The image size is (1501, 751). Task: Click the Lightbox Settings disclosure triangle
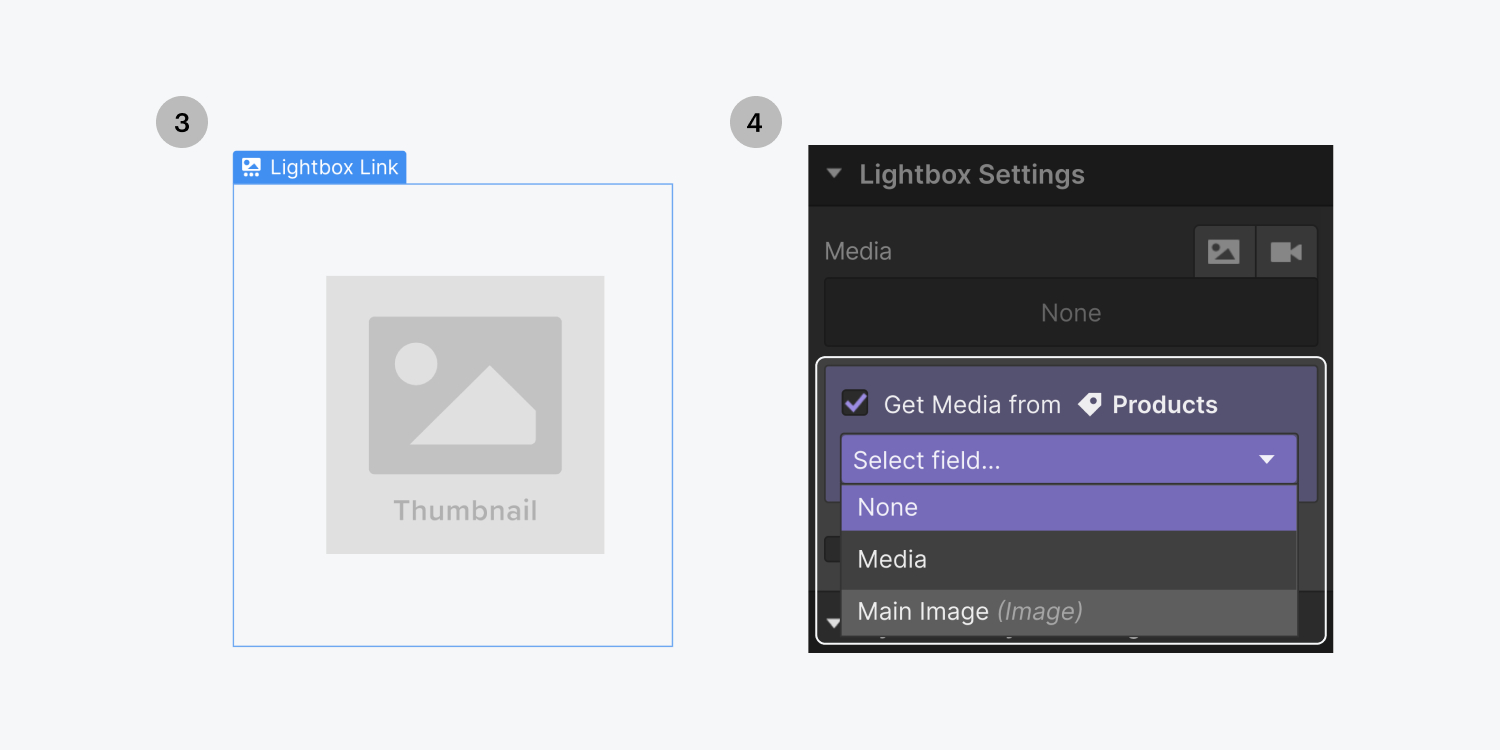point(835,174)
